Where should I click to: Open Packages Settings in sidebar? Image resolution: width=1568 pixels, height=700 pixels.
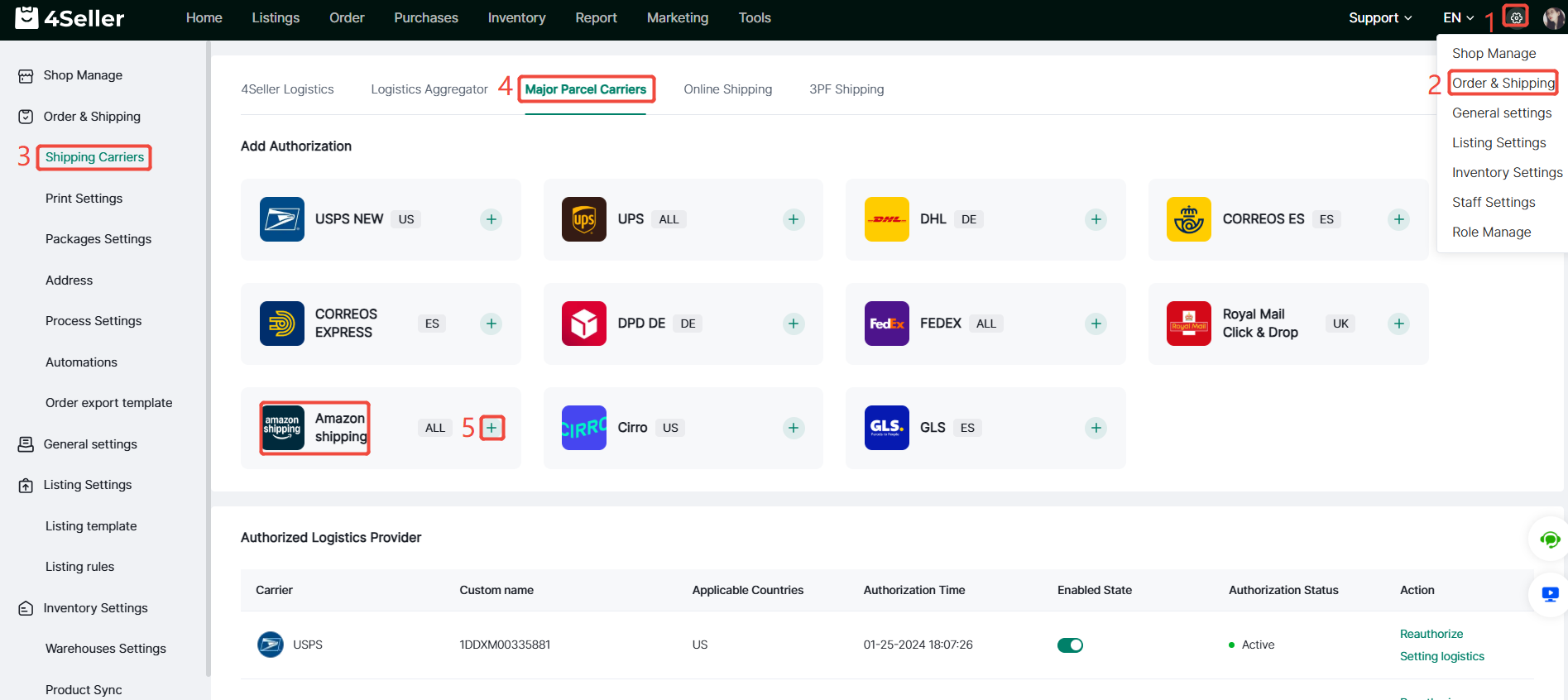(98, 239)
